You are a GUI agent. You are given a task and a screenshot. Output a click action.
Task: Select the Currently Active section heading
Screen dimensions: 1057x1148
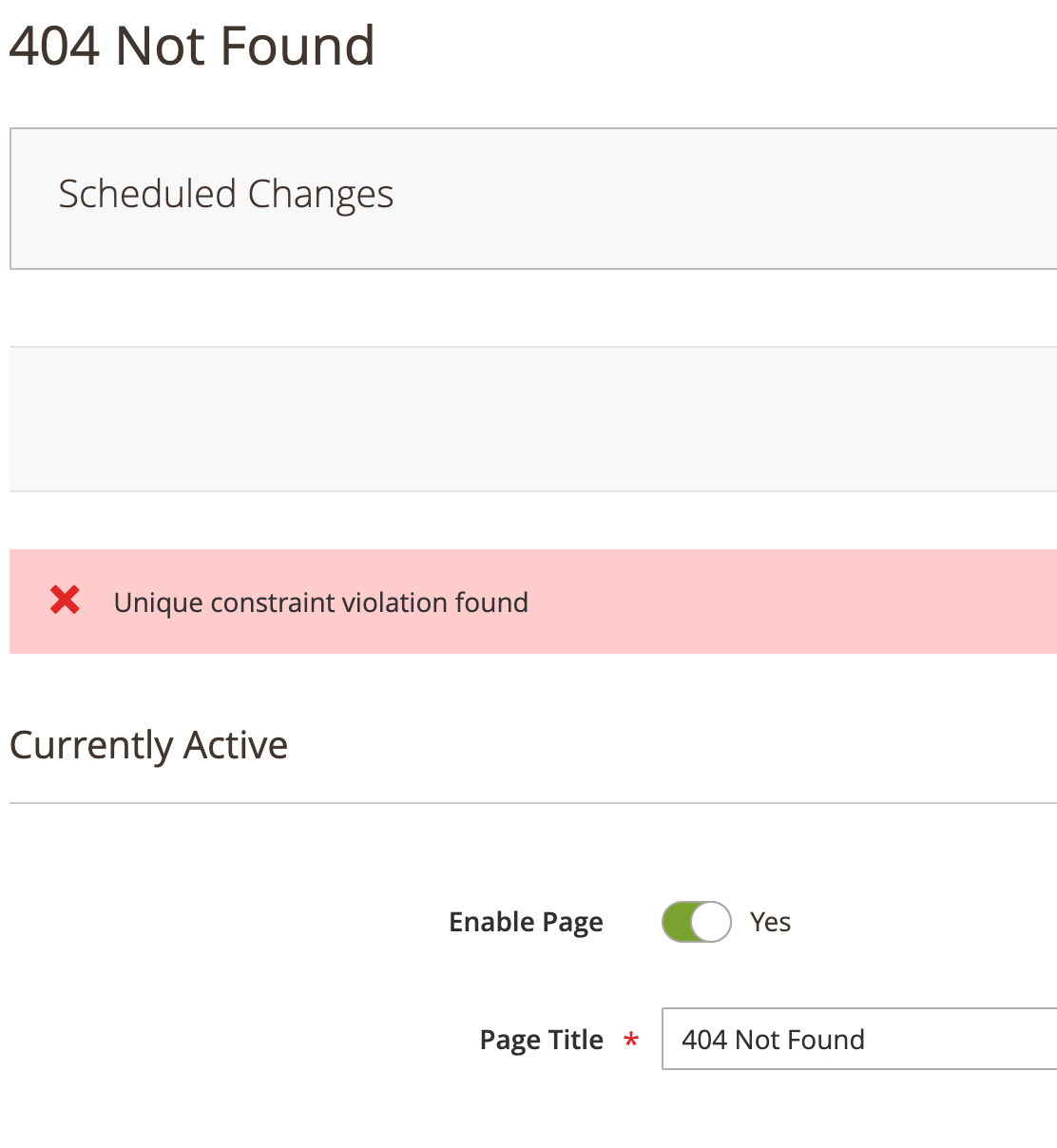tap(148, 745)
